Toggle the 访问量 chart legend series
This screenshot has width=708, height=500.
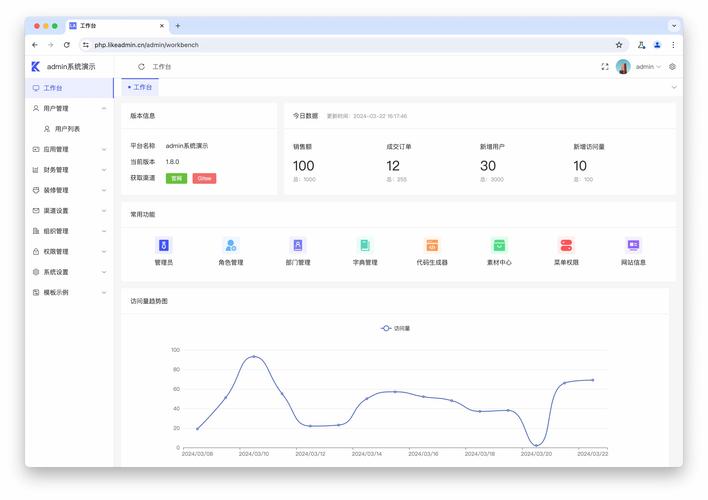tap(395, 328)
